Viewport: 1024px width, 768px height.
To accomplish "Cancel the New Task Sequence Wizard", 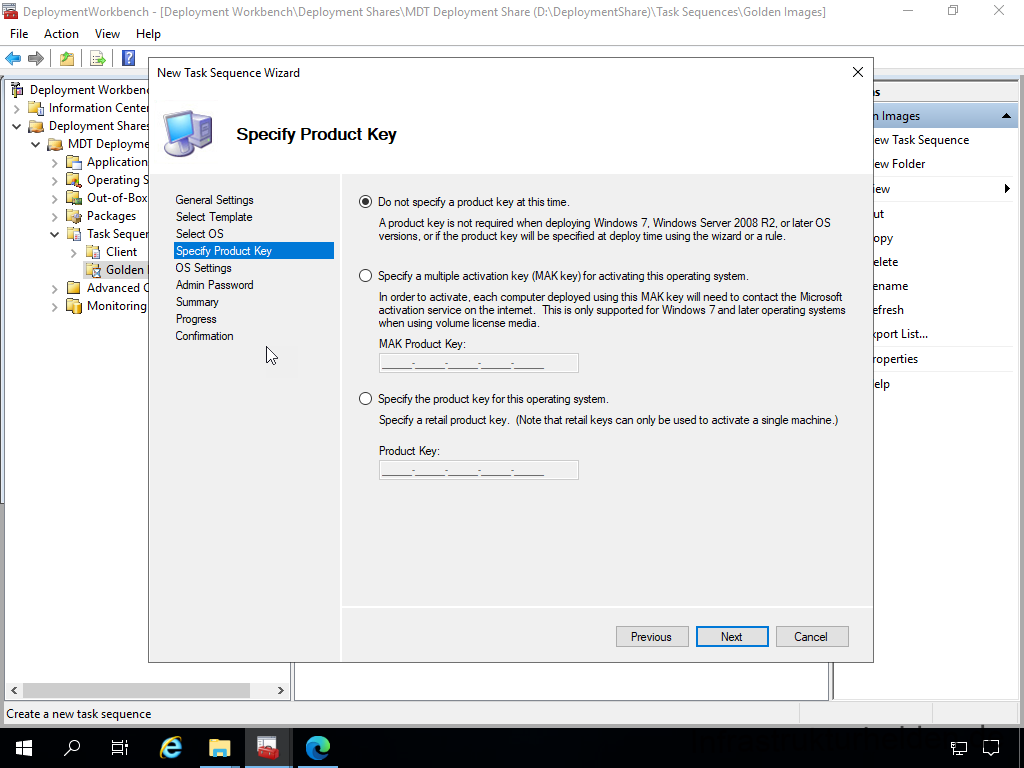I will point(812,637).
